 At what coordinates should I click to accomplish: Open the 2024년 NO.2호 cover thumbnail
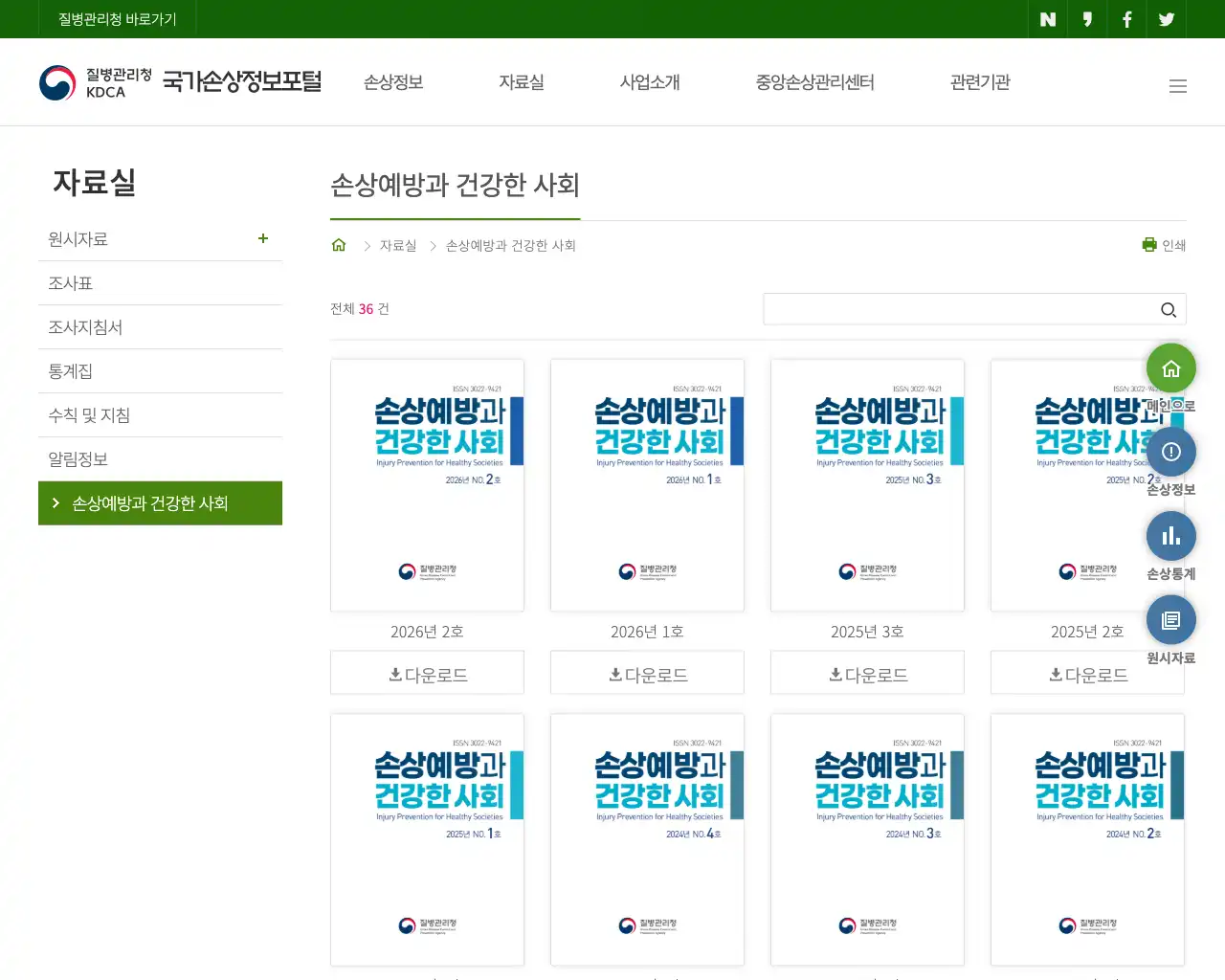point(1087,839)
